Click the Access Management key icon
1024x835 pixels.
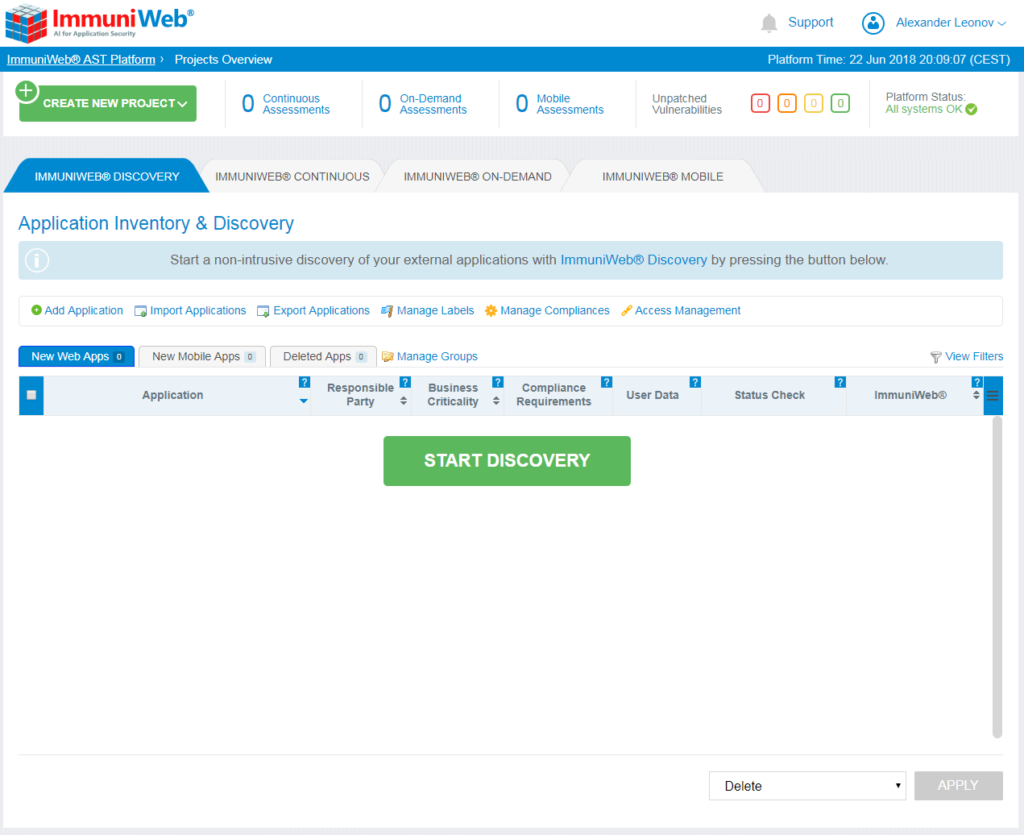626,311
